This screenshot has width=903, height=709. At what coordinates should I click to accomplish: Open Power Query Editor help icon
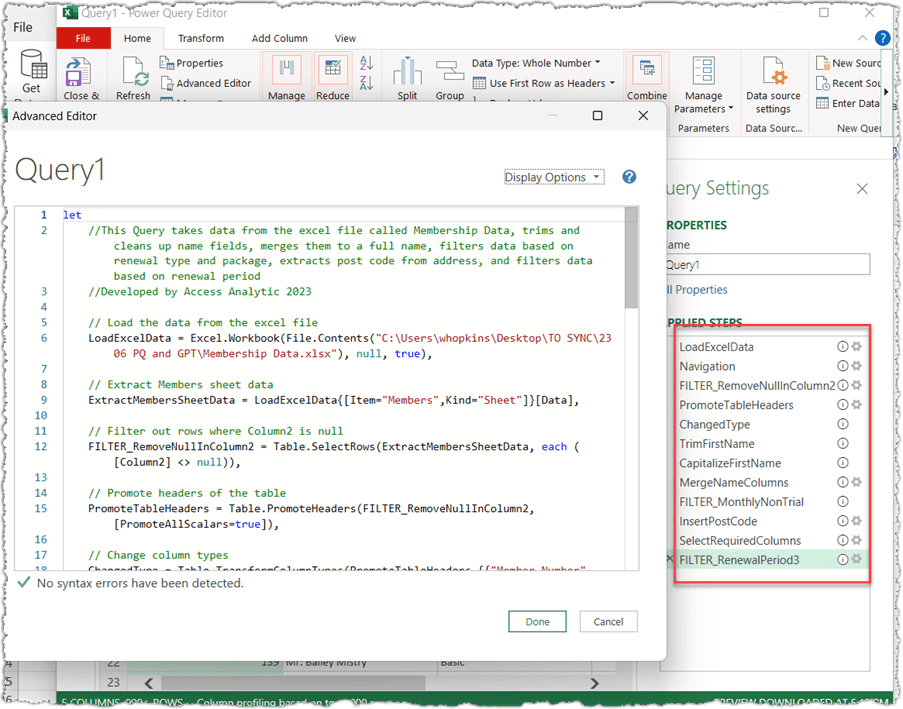pos(882,38)
